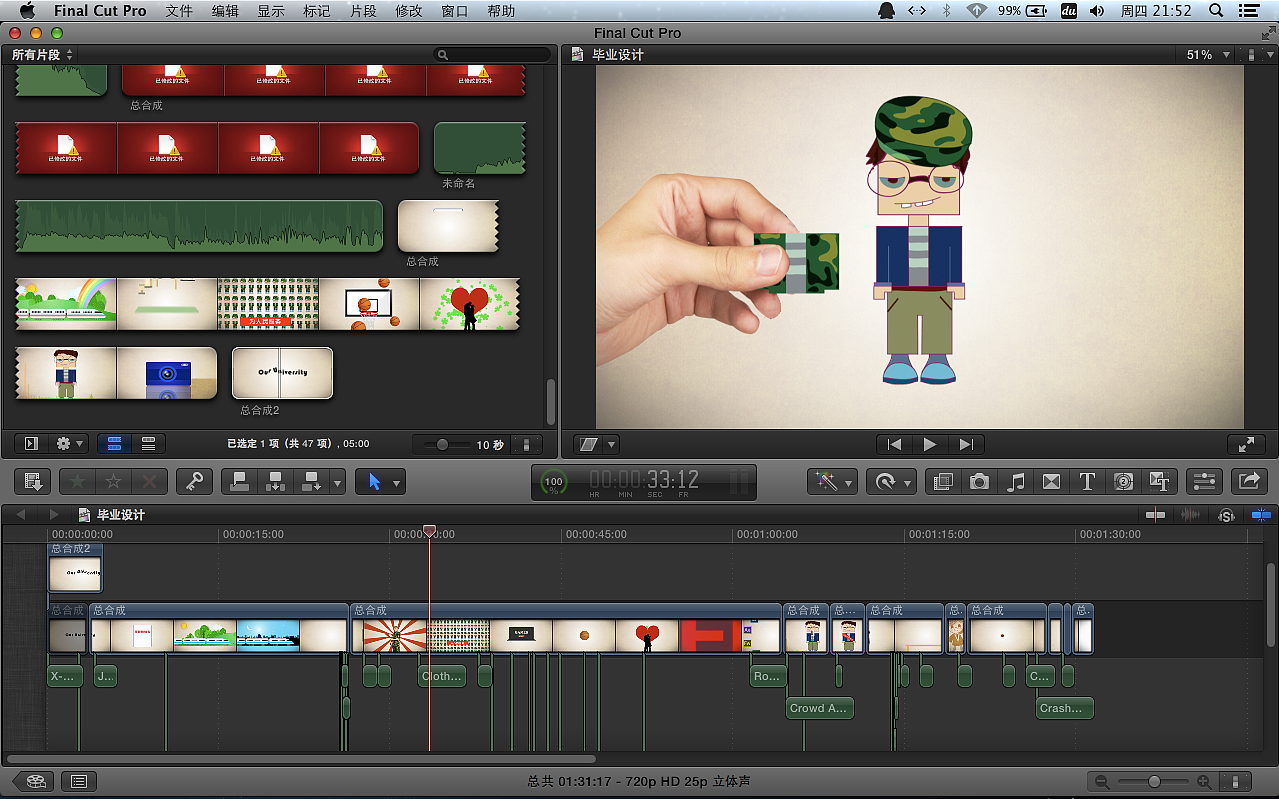Switch browser to list view
This screenshot has width=1279, height=799.
coord(148,443)
